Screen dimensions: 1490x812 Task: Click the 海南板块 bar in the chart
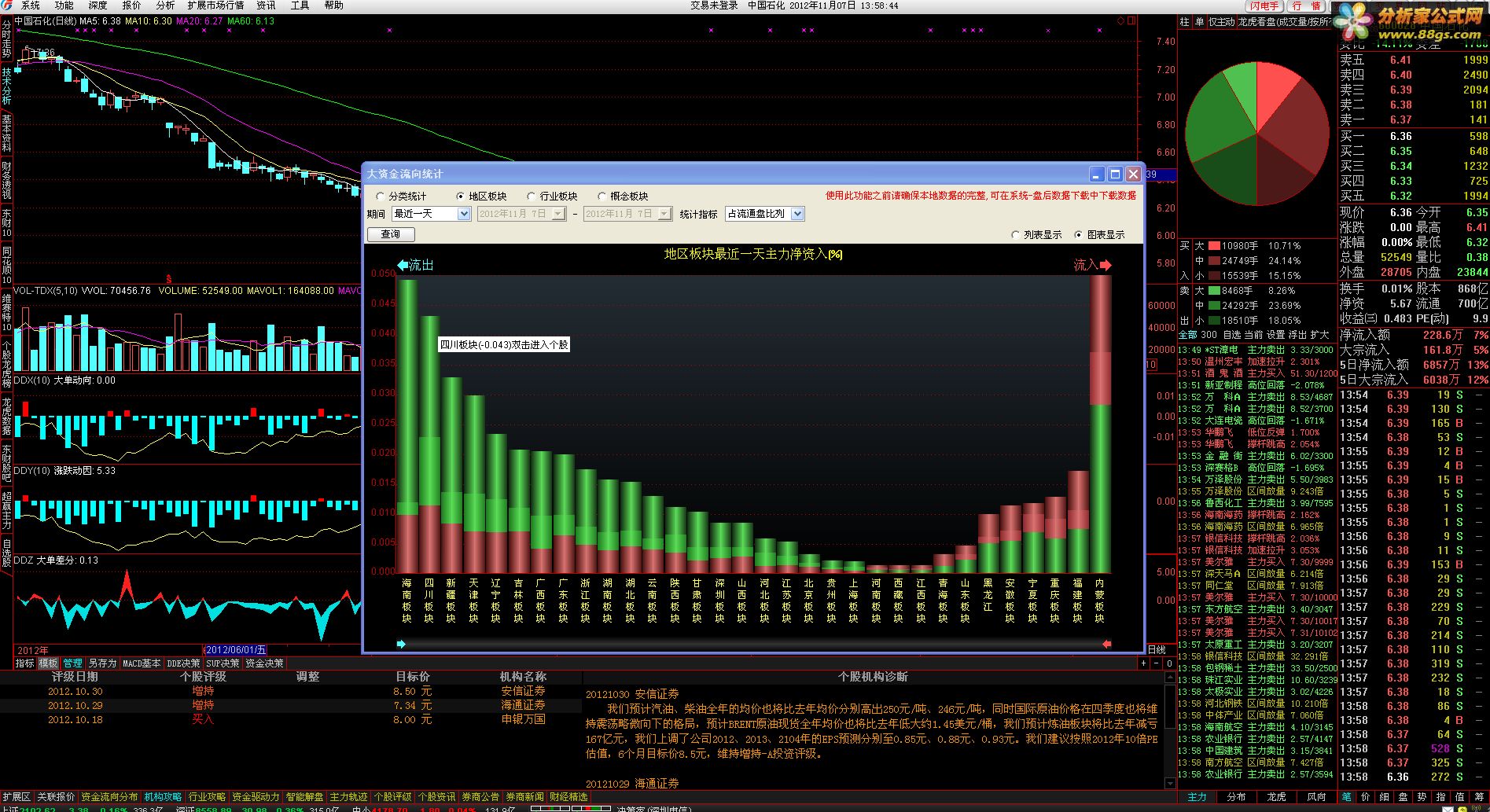click(x=407, y=426)
